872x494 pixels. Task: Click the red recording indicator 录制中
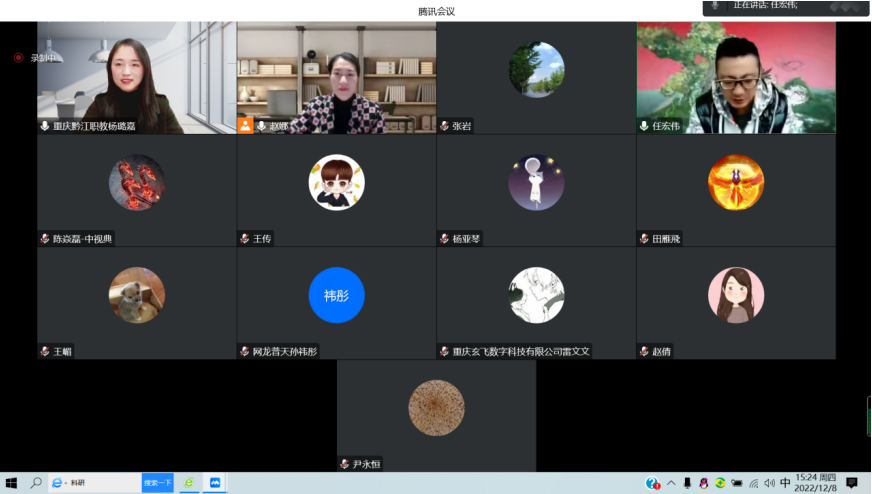pyautogui.click(x=18, y=58)
